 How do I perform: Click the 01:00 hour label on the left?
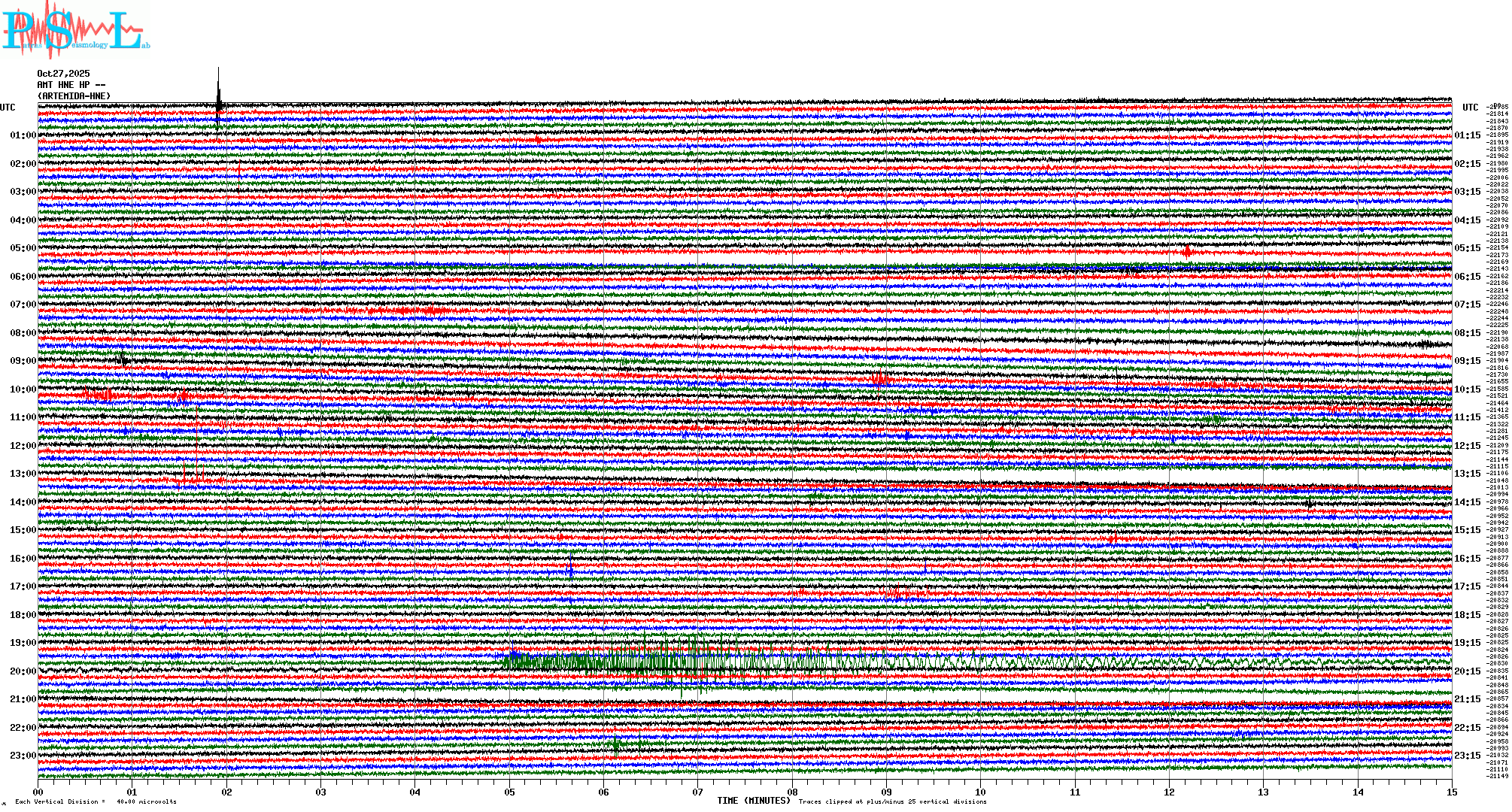[23, 135]
